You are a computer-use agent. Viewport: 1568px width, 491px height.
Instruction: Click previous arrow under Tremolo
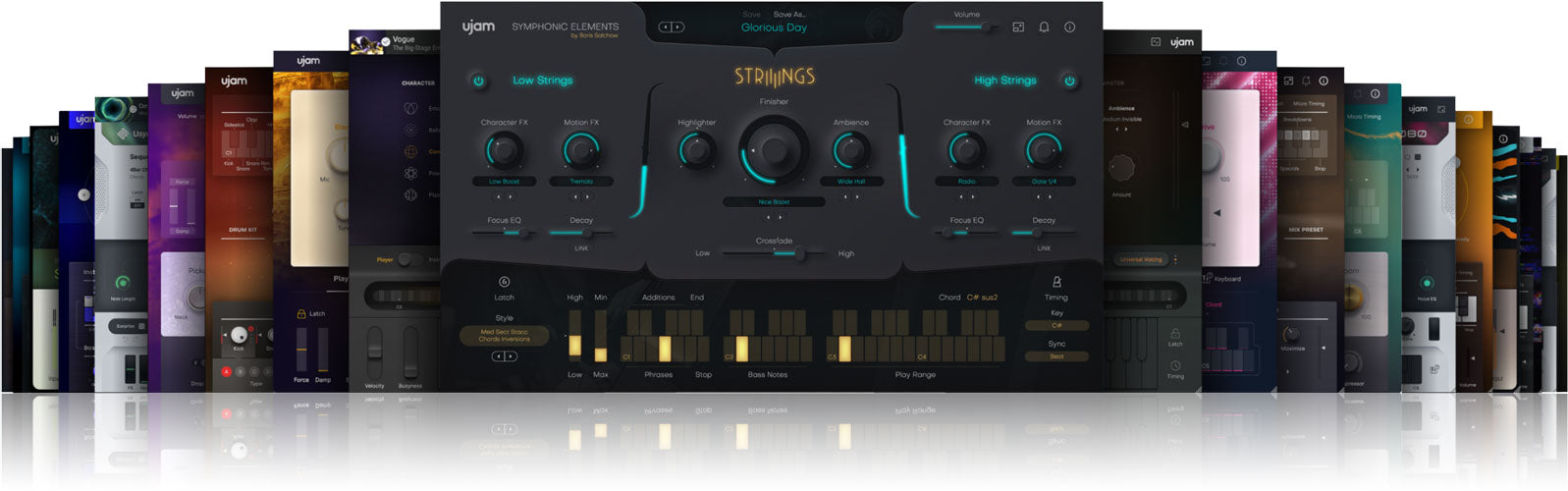point(574,196)
